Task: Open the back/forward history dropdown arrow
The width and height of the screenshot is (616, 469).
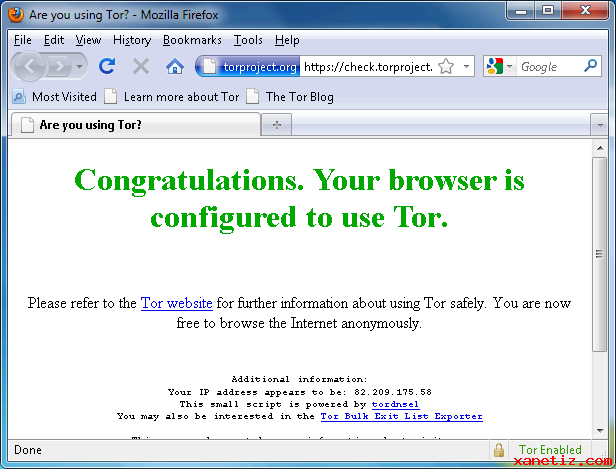Action: [x=80, y=67]
